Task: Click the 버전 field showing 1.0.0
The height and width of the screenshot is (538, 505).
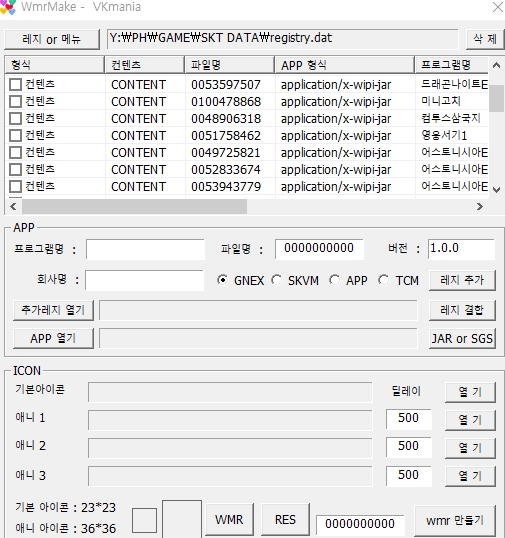Action: tap(461, 249)
